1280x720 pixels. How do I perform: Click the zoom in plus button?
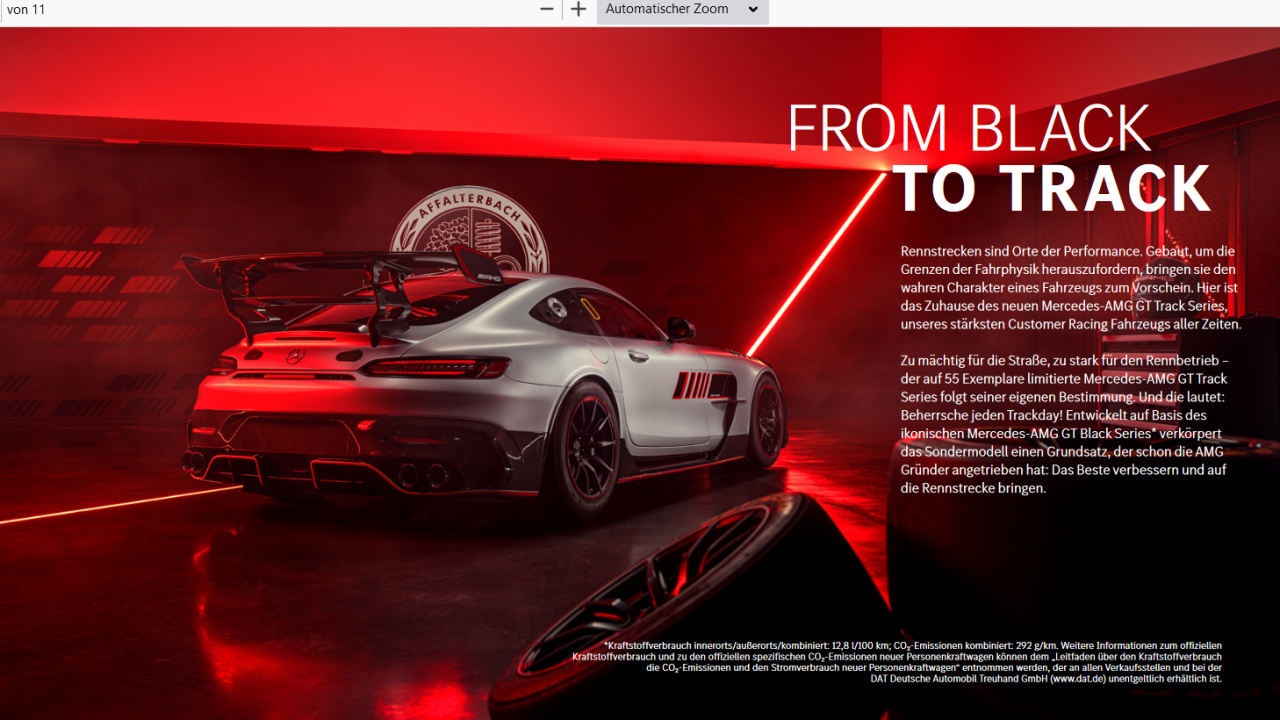[x=578, y=10]
